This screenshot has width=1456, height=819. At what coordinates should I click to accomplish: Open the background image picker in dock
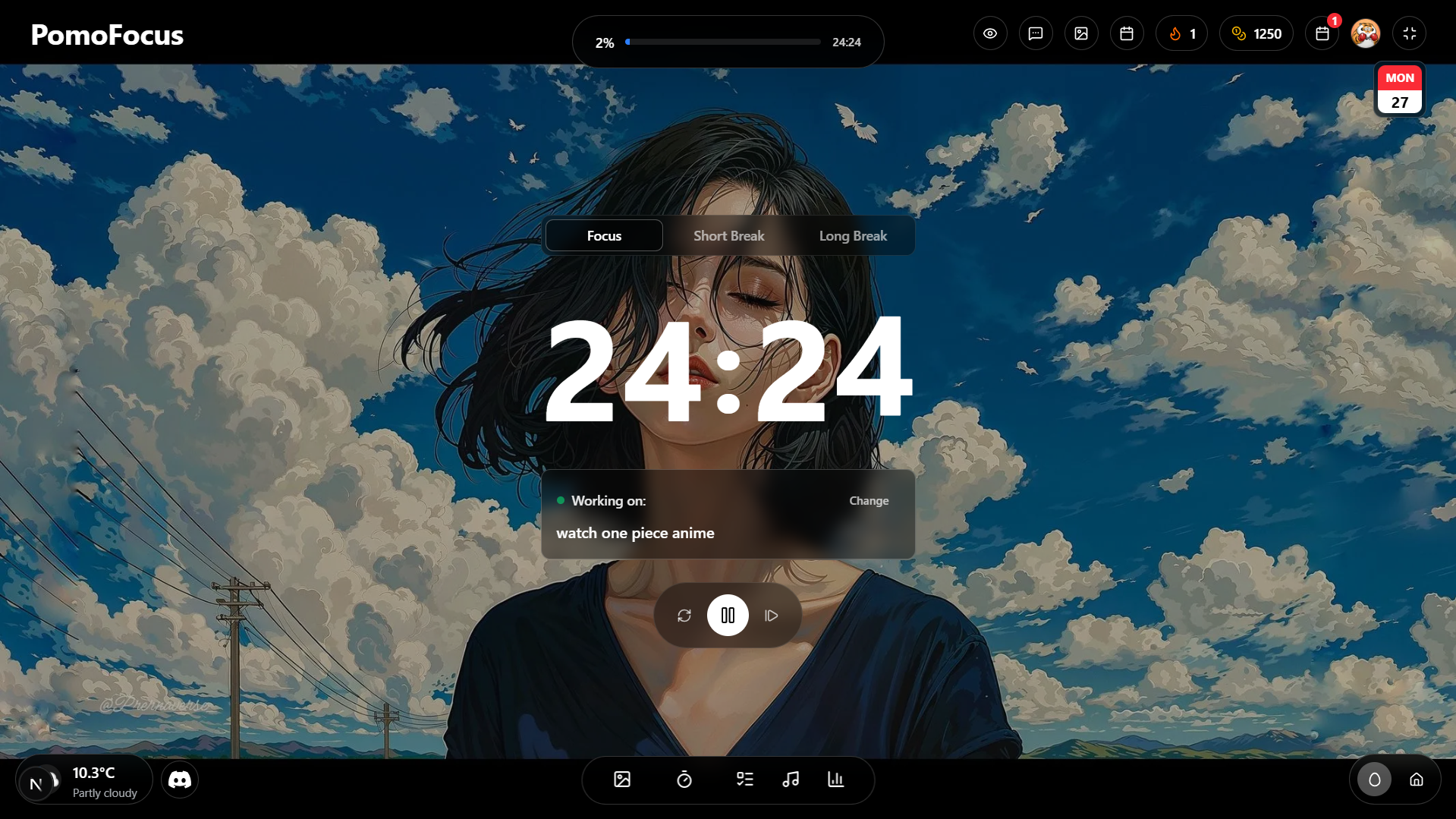pyautogui.click(x=622, y=780)
